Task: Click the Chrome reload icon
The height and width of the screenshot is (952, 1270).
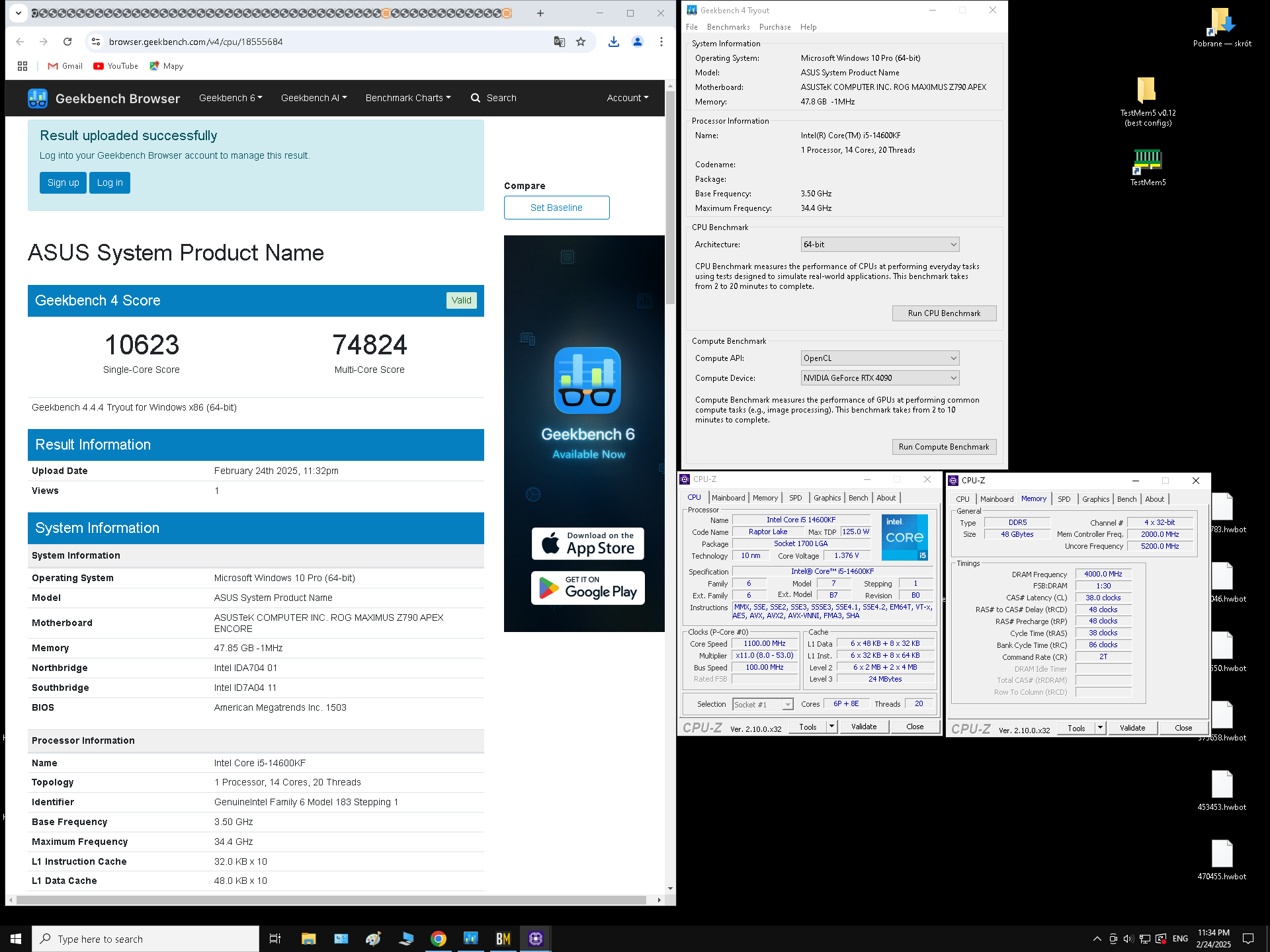Action: pyautogui.click(x=67, y=42)
